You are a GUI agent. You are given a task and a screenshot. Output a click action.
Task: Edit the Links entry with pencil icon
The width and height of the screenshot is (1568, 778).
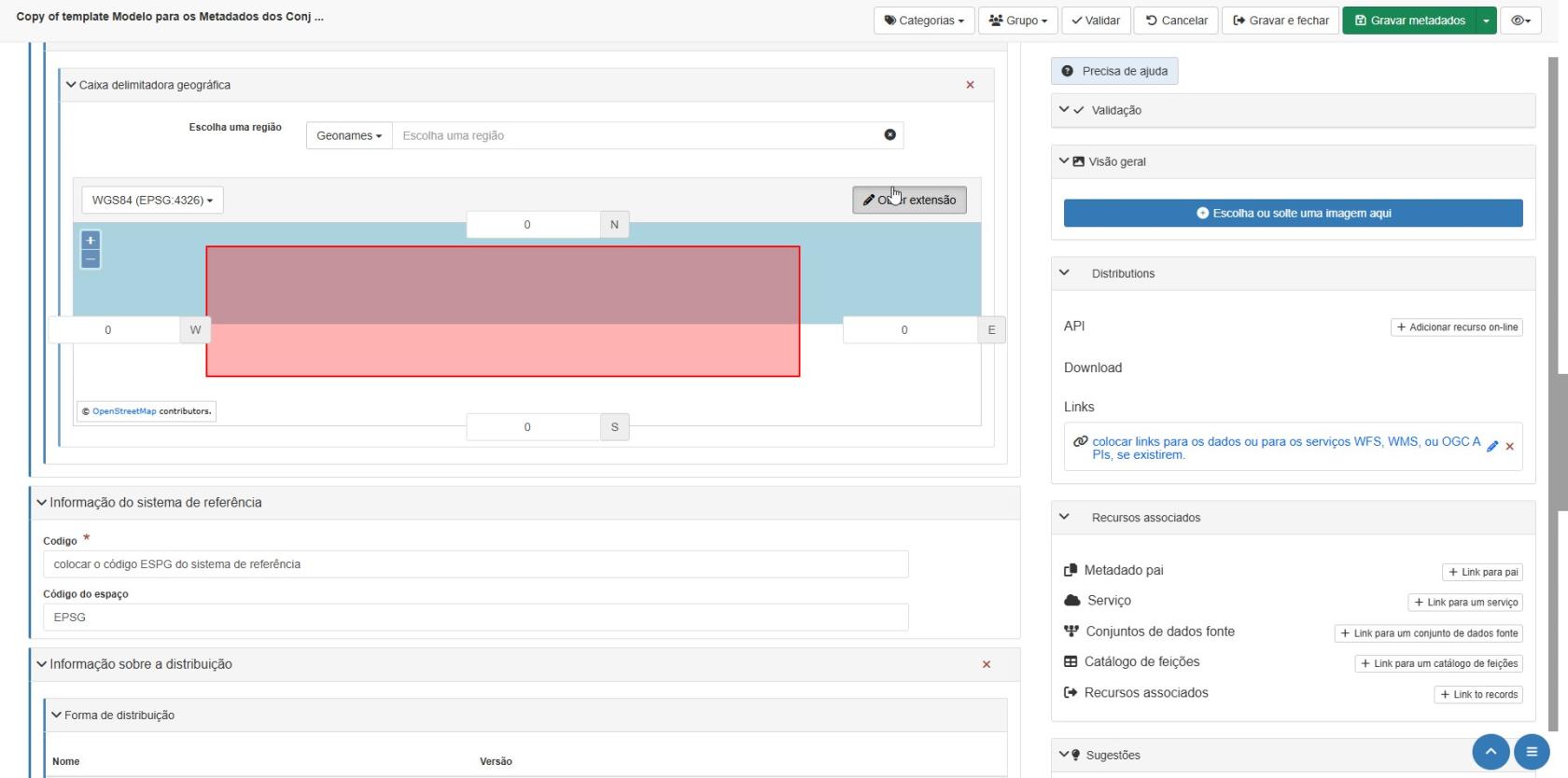pos(1492,447)
